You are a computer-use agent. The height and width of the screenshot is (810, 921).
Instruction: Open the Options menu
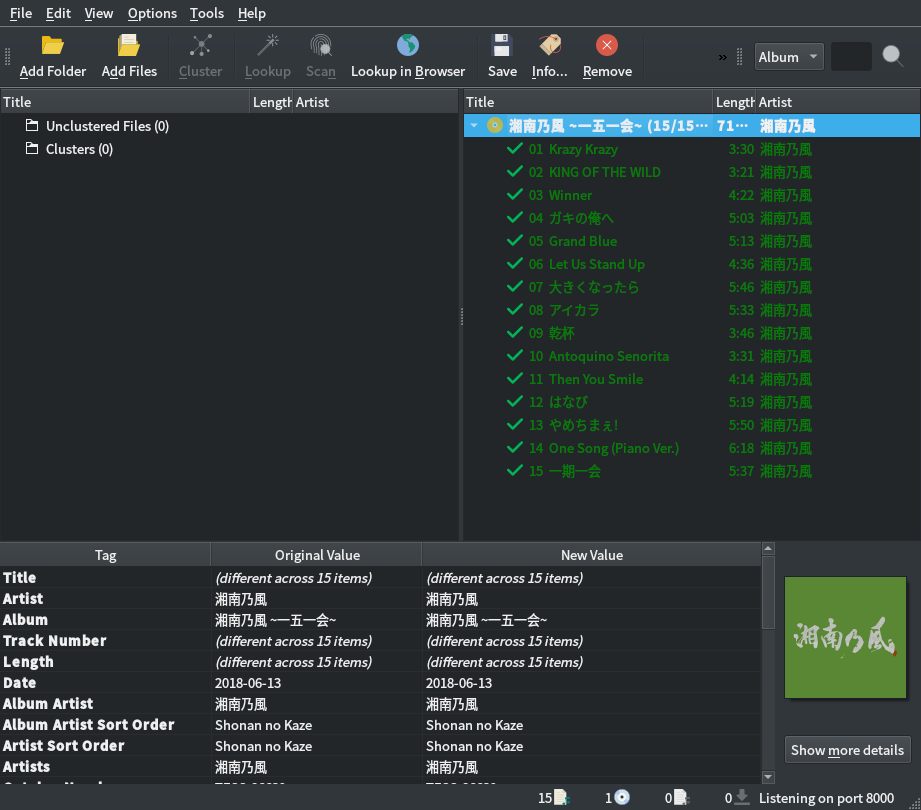click(152, 13)
